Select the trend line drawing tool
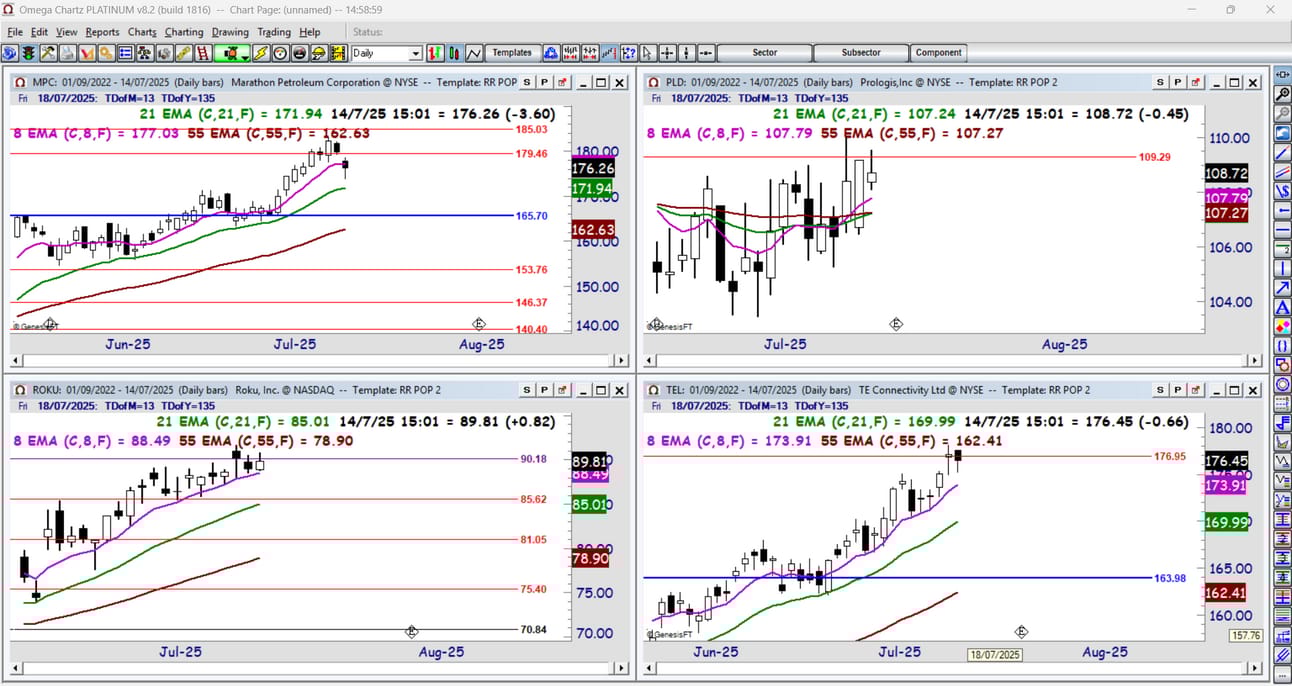This screenshot has height=686, width=1292. coord(1281,151)
